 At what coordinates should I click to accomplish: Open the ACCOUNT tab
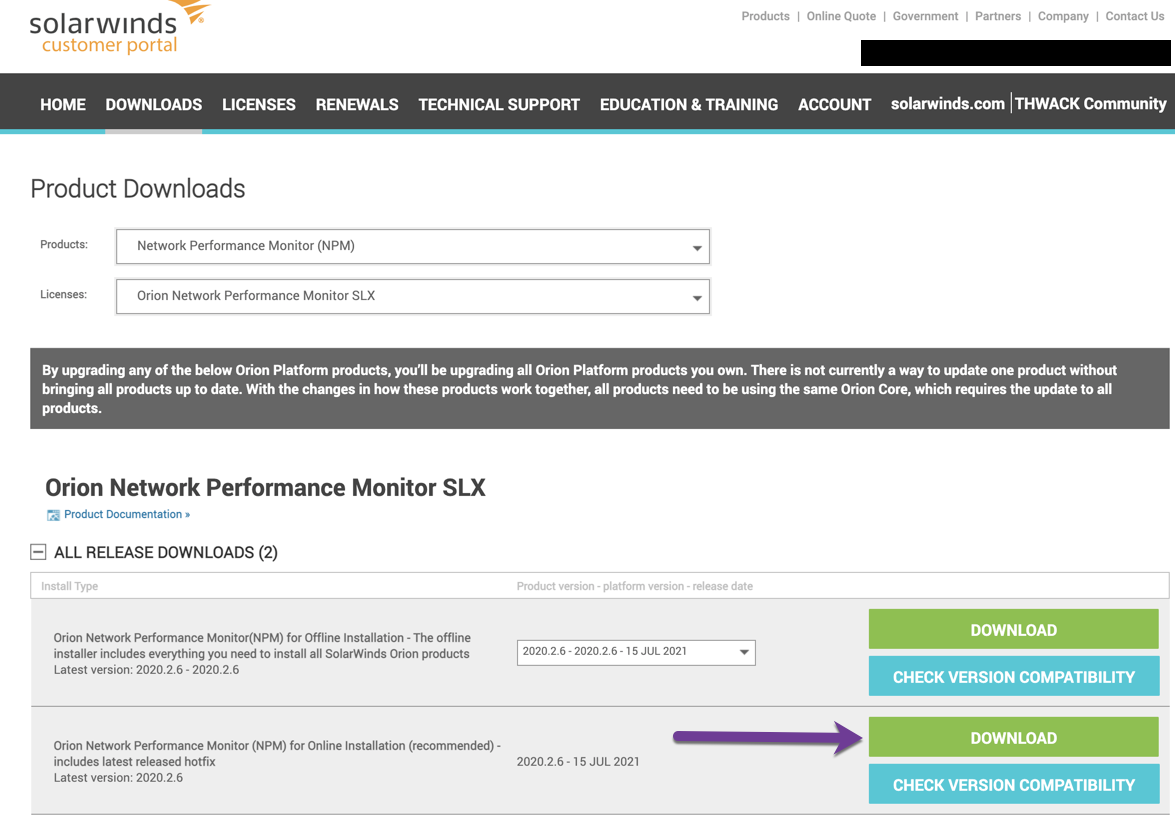(834, 104)
